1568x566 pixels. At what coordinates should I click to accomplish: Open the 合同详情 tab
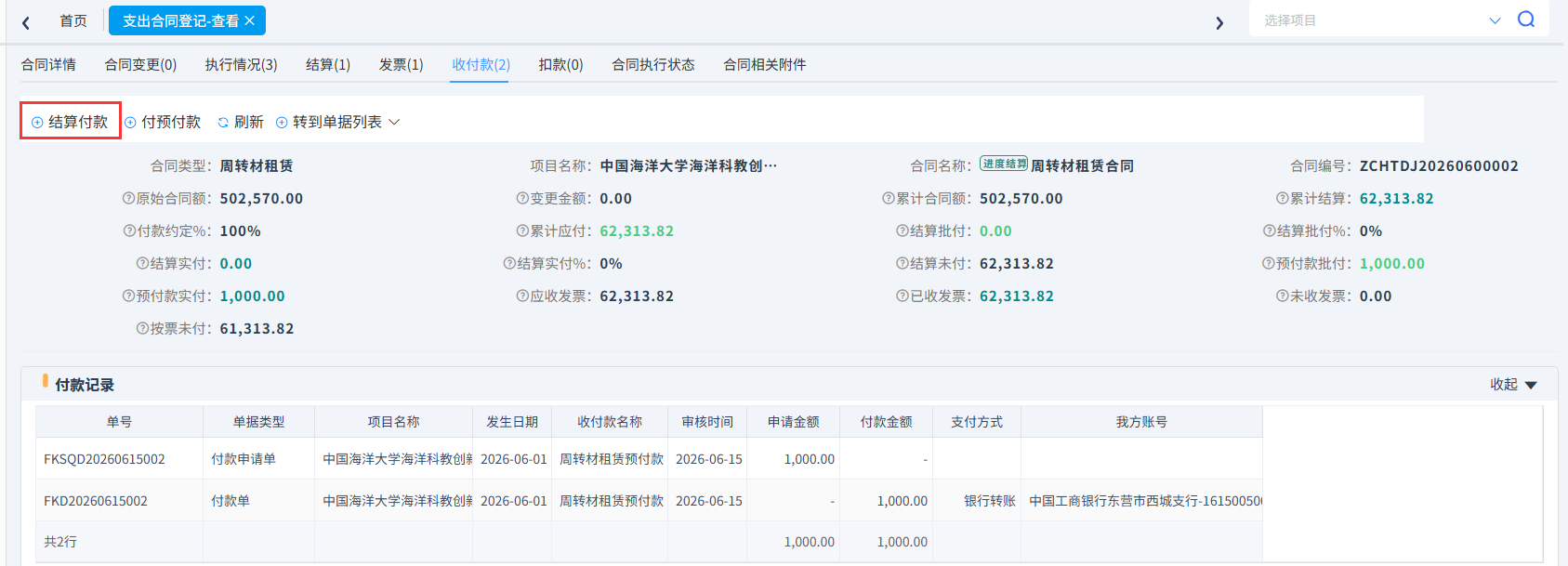coord(48,64)
